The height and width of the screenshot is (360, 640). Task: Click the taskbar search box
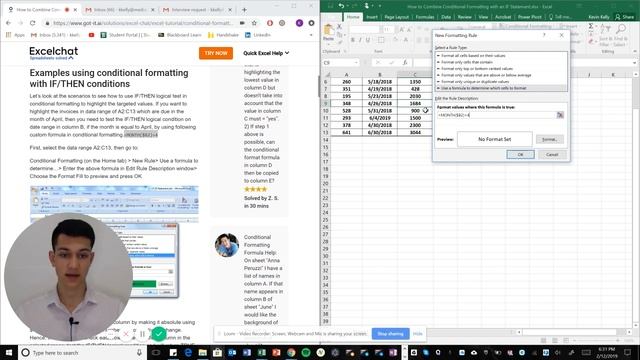[x=82, y=352]
